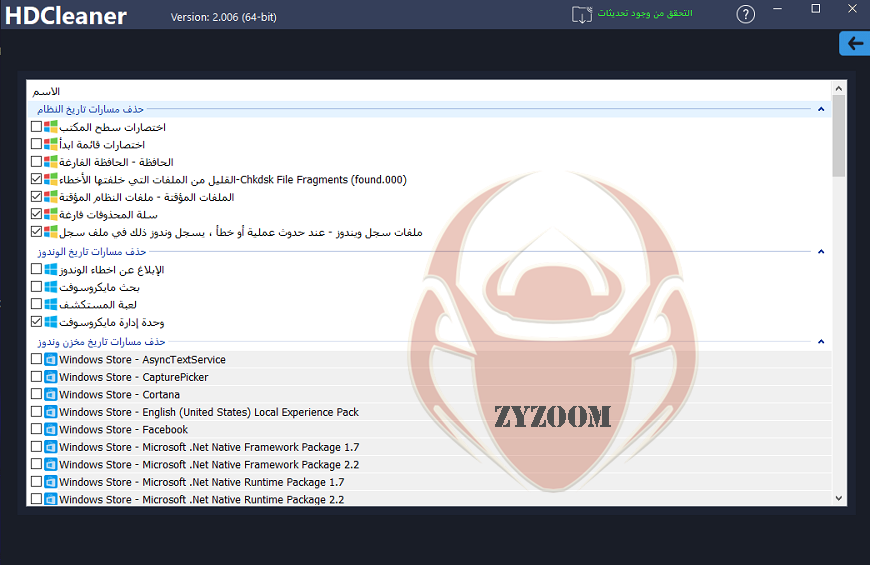Screen dimensions: 870x565
Task: Click Store icon beside English Local Experience Pack
Action: pyautogui.click(x=50, y=412)
